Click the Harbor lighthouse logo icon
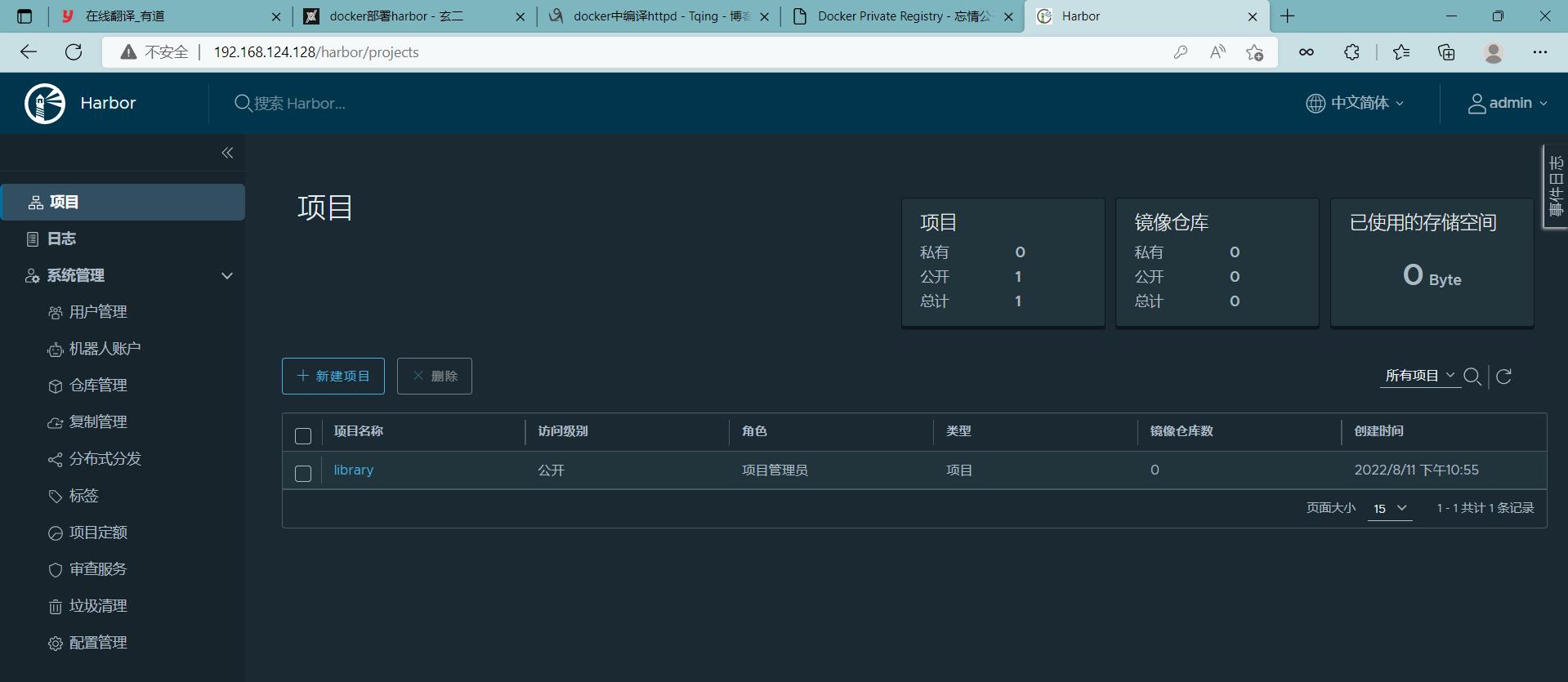The image size is (1568, 682). click(x=45, y=103)
